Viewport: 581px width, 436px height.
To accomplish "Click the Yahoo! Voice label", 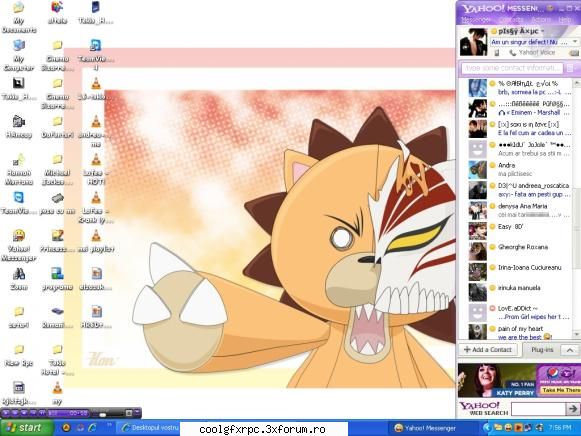I will [x=537, y=53].
